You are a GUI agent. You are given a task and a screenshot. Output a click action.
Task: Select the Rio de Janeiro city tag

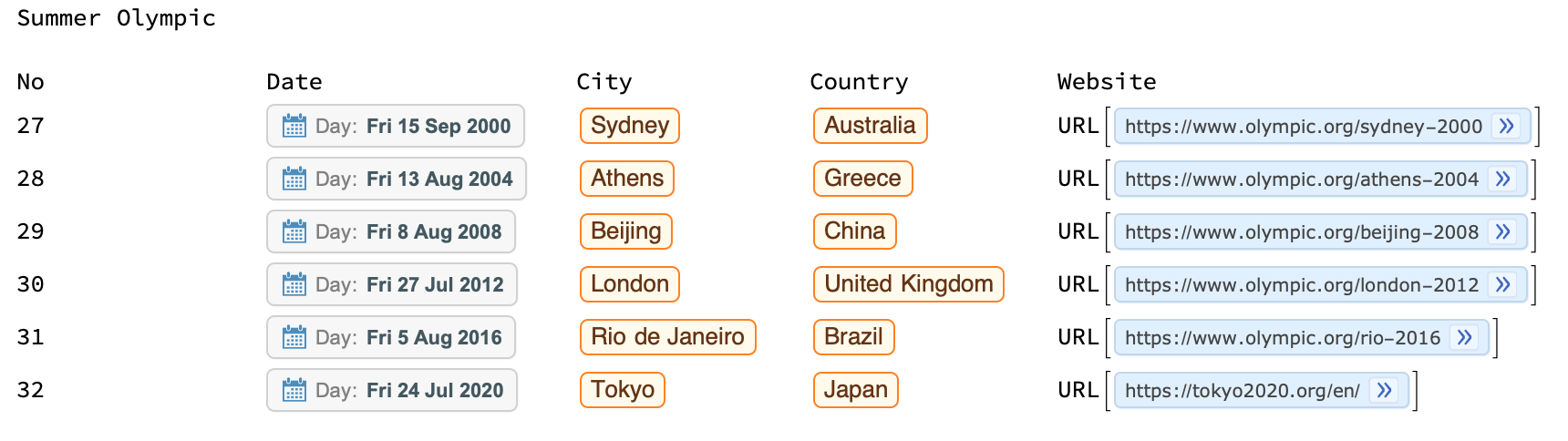(667, 337)
